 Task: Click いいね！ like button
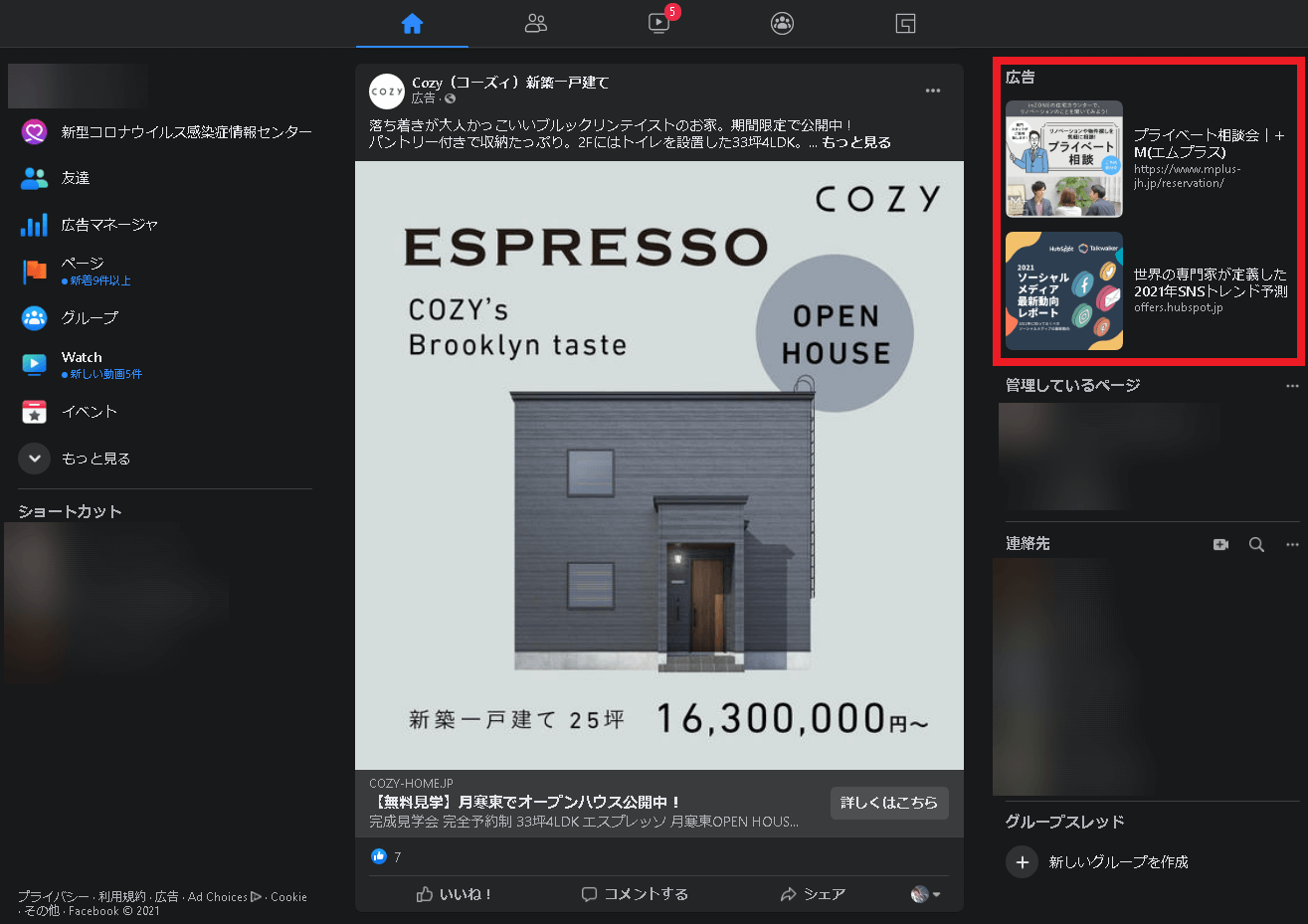(x=454, y=894)
